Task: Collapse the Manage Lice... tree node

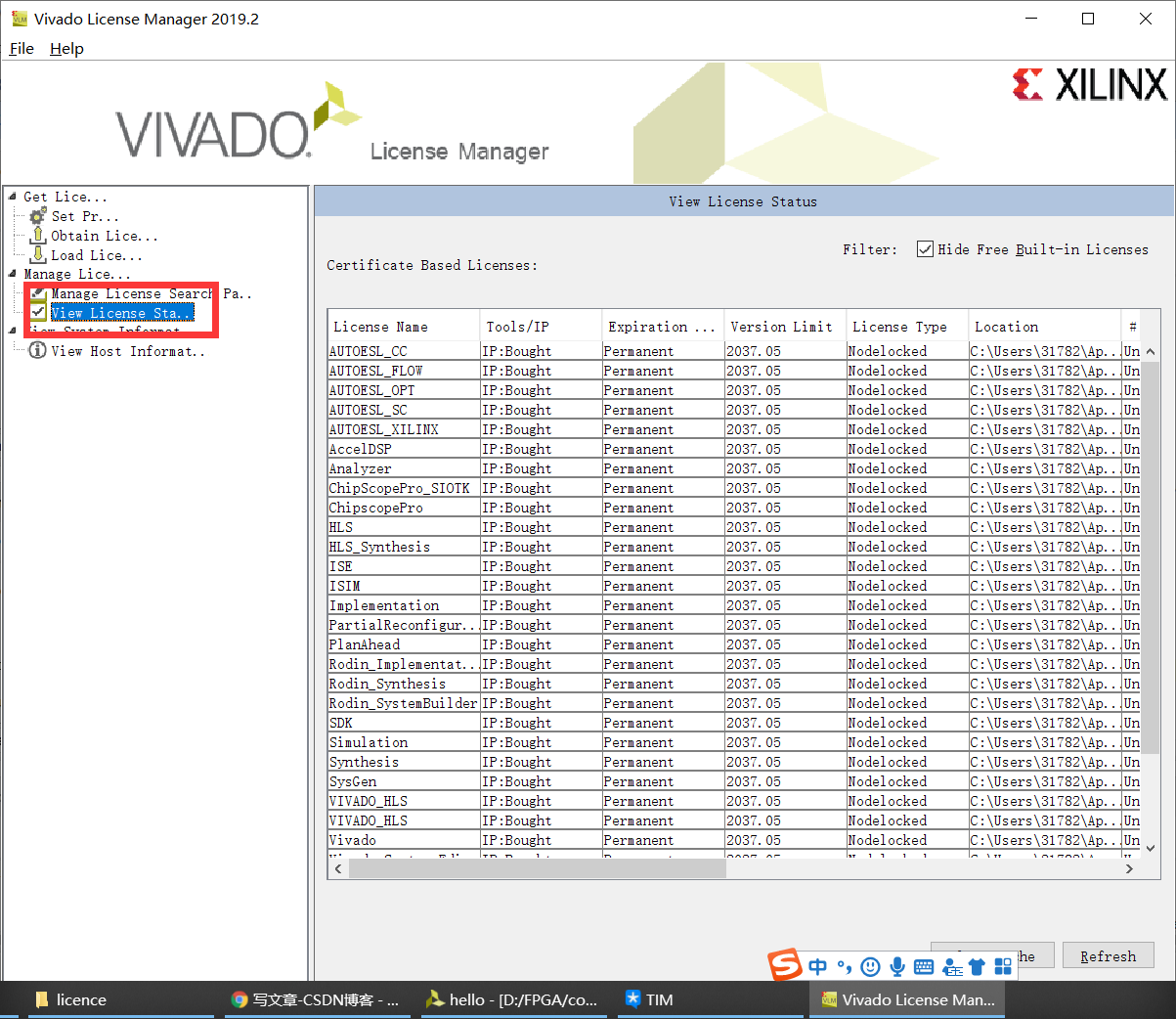Action: tap(13, 273)
